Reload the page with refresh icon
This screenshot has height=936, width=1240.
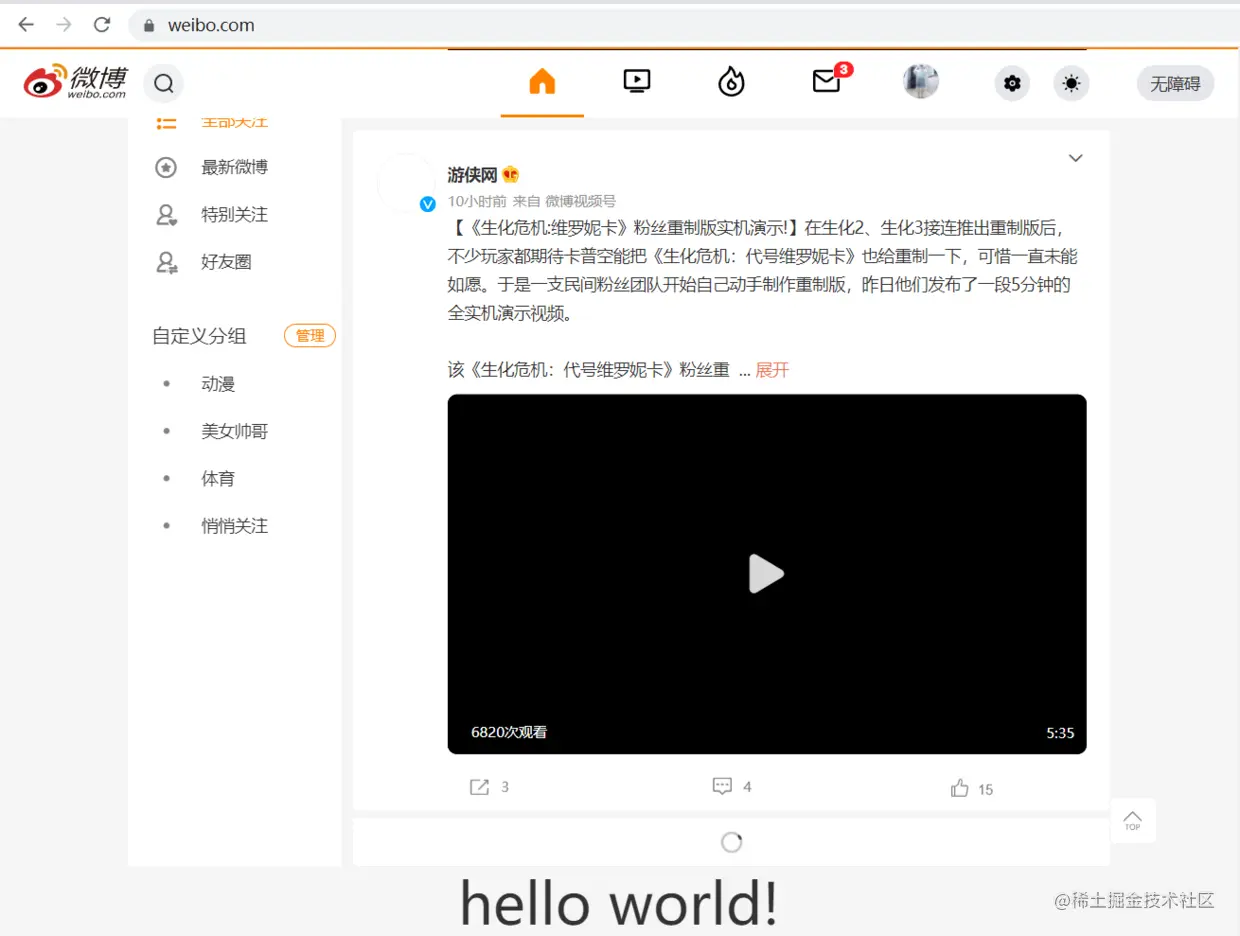(102, 25)
